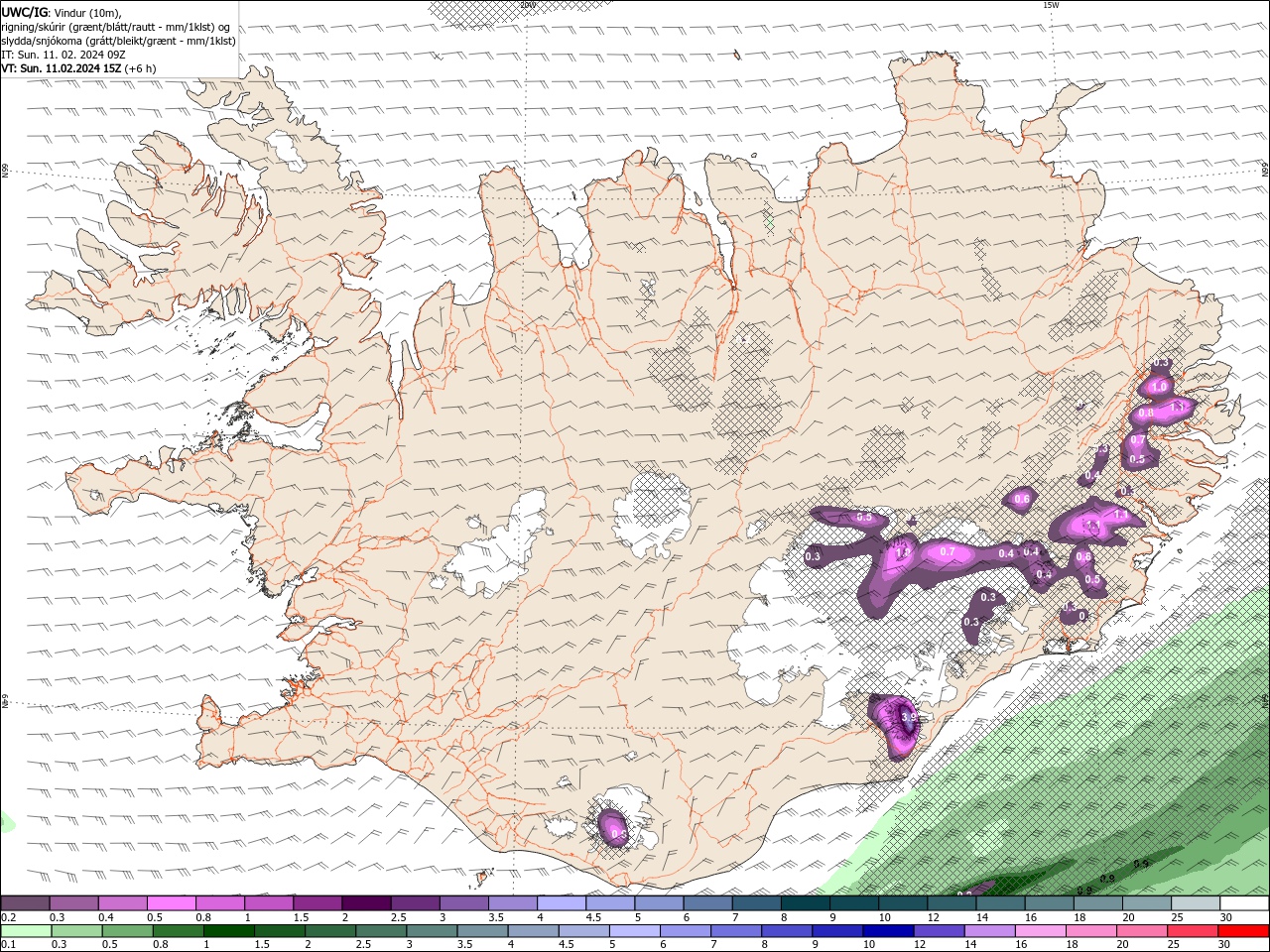
Task: Pick the darkest purple top-row swatch labeled 2
Action: (365, 903)
